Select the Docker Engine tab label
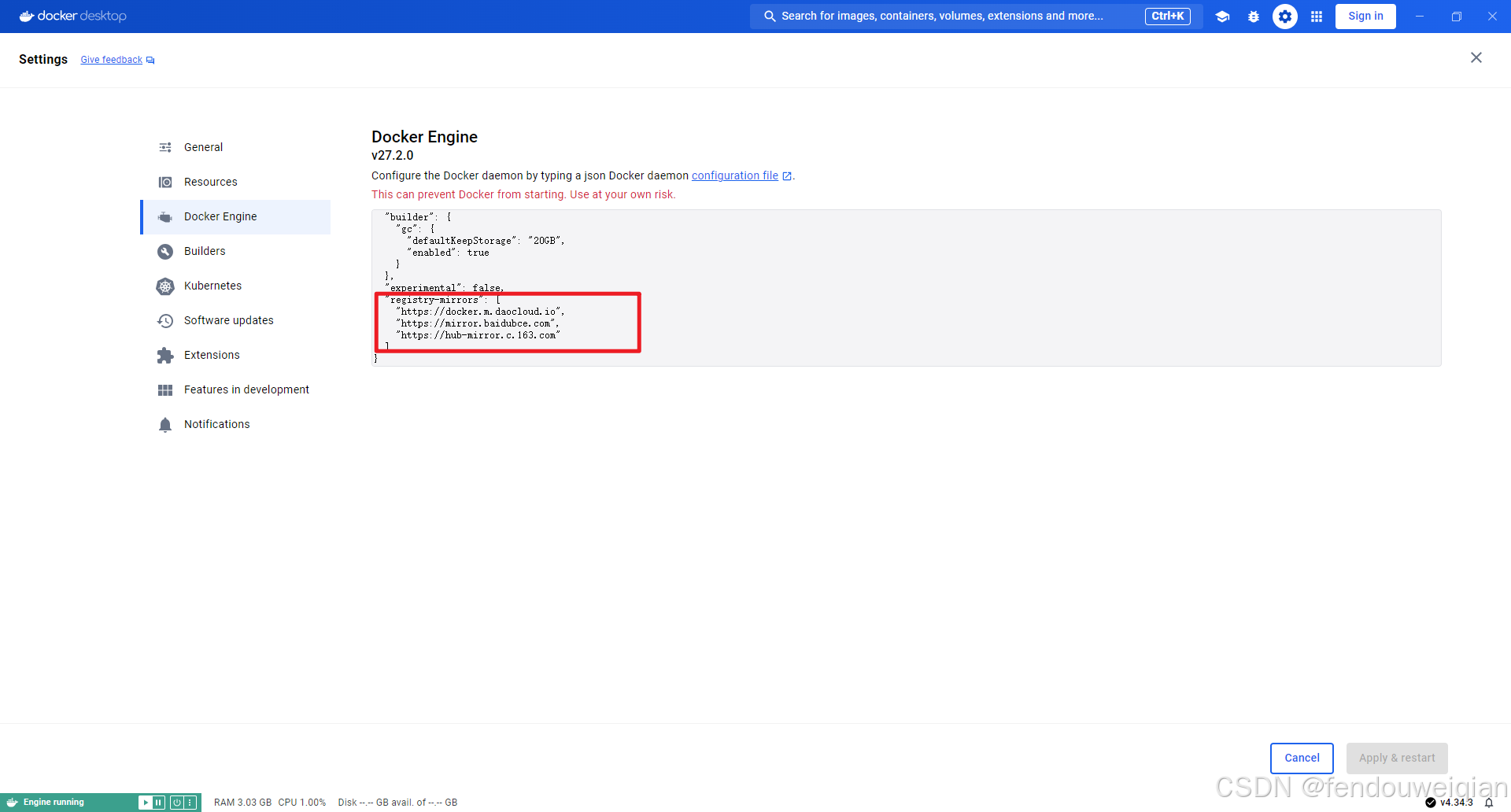Image resolution: width=1511 pixels, height=812 pixels. pyautogui.click(x=220, y=216)
